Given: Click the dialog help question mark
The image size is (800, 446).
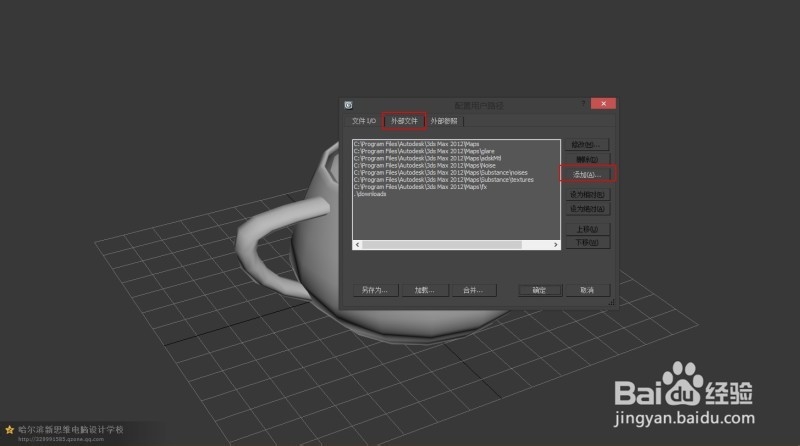Looking at the screenshot, I should click(583, 104).
